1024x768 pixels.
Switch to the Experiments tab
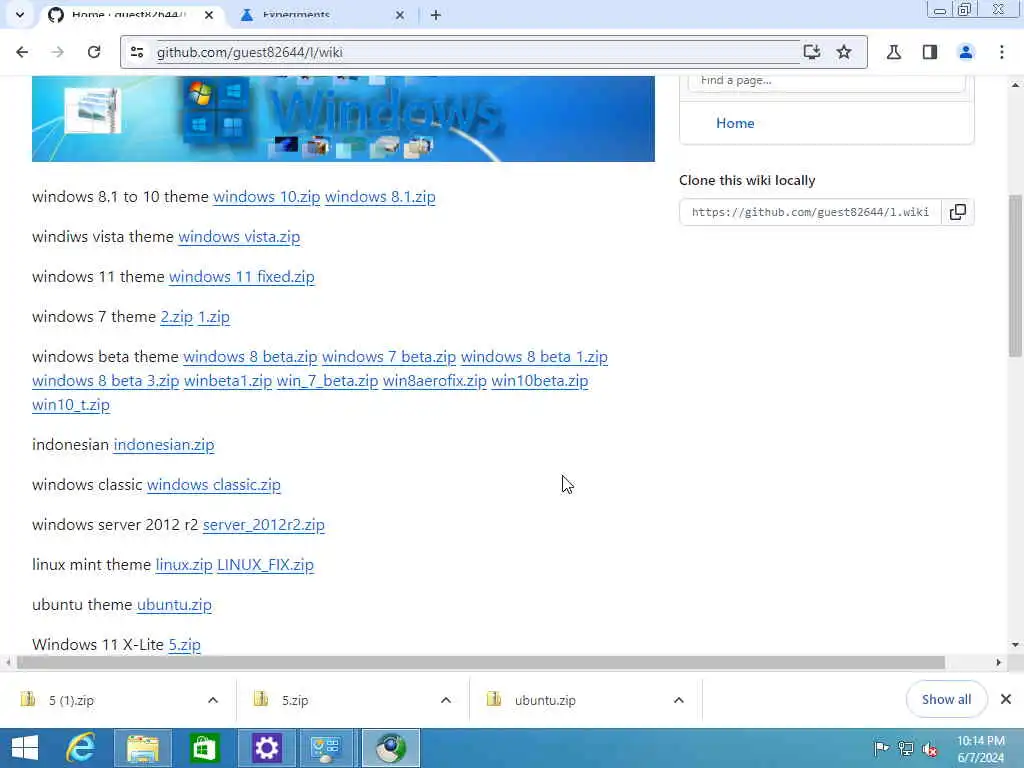click(x=320, y=15)
